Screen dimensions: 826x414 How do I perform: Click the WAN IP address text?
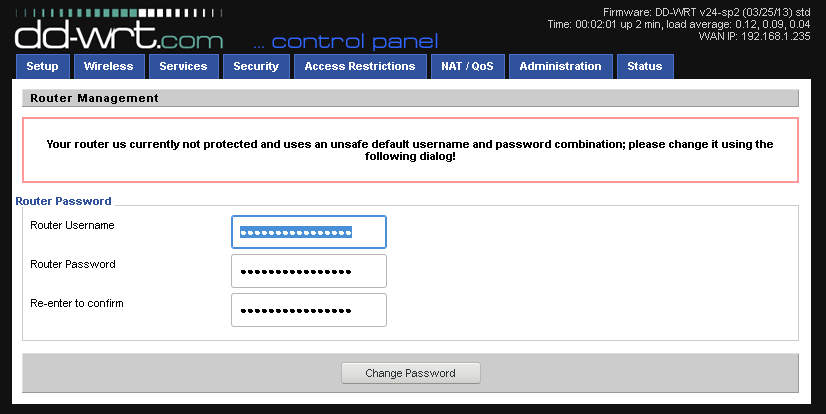[x=754, y=36]
